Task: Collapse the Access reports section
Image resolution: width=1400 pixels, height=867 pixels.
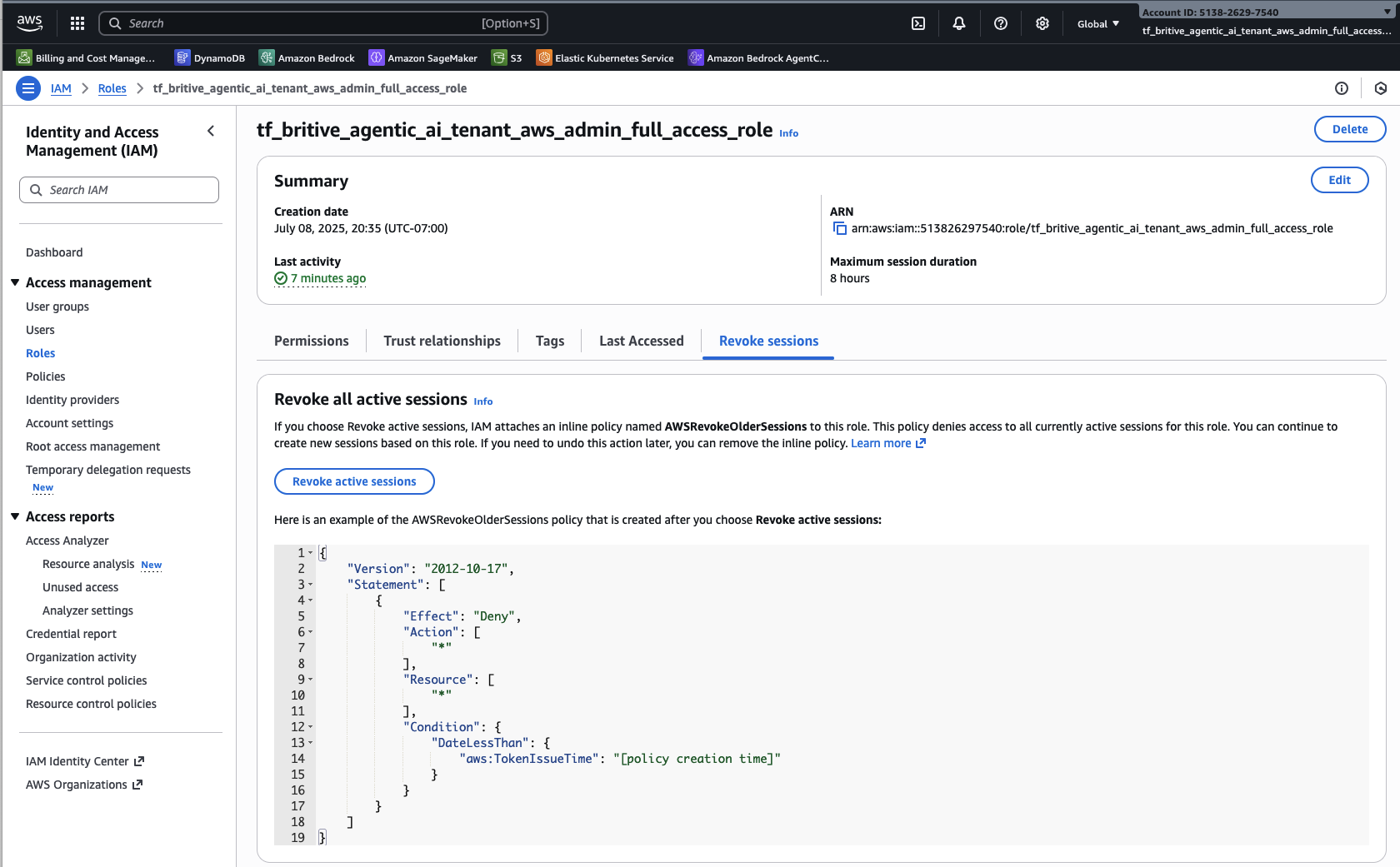Action: click(15, 517)
